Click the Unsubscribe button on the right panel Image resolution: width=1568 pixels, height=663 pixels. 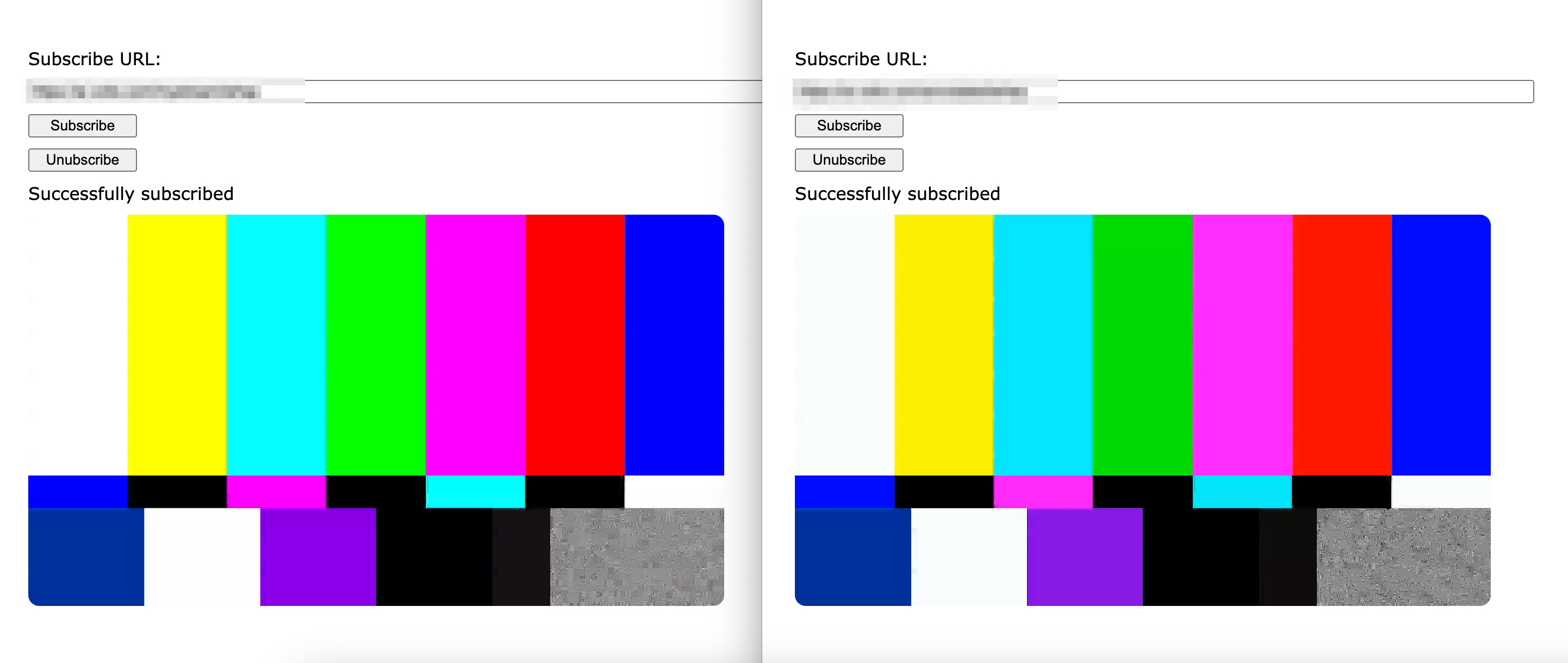(x=848, y=160)
